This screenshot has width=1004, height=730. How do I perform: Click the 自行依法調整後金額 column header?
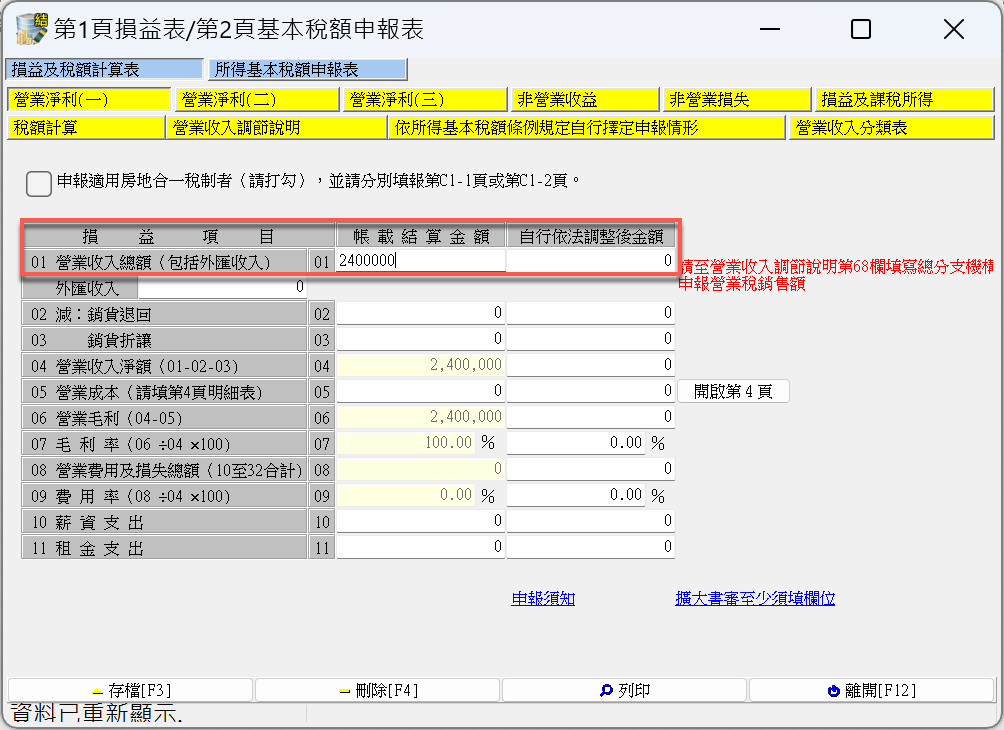(x=590, y=237)
